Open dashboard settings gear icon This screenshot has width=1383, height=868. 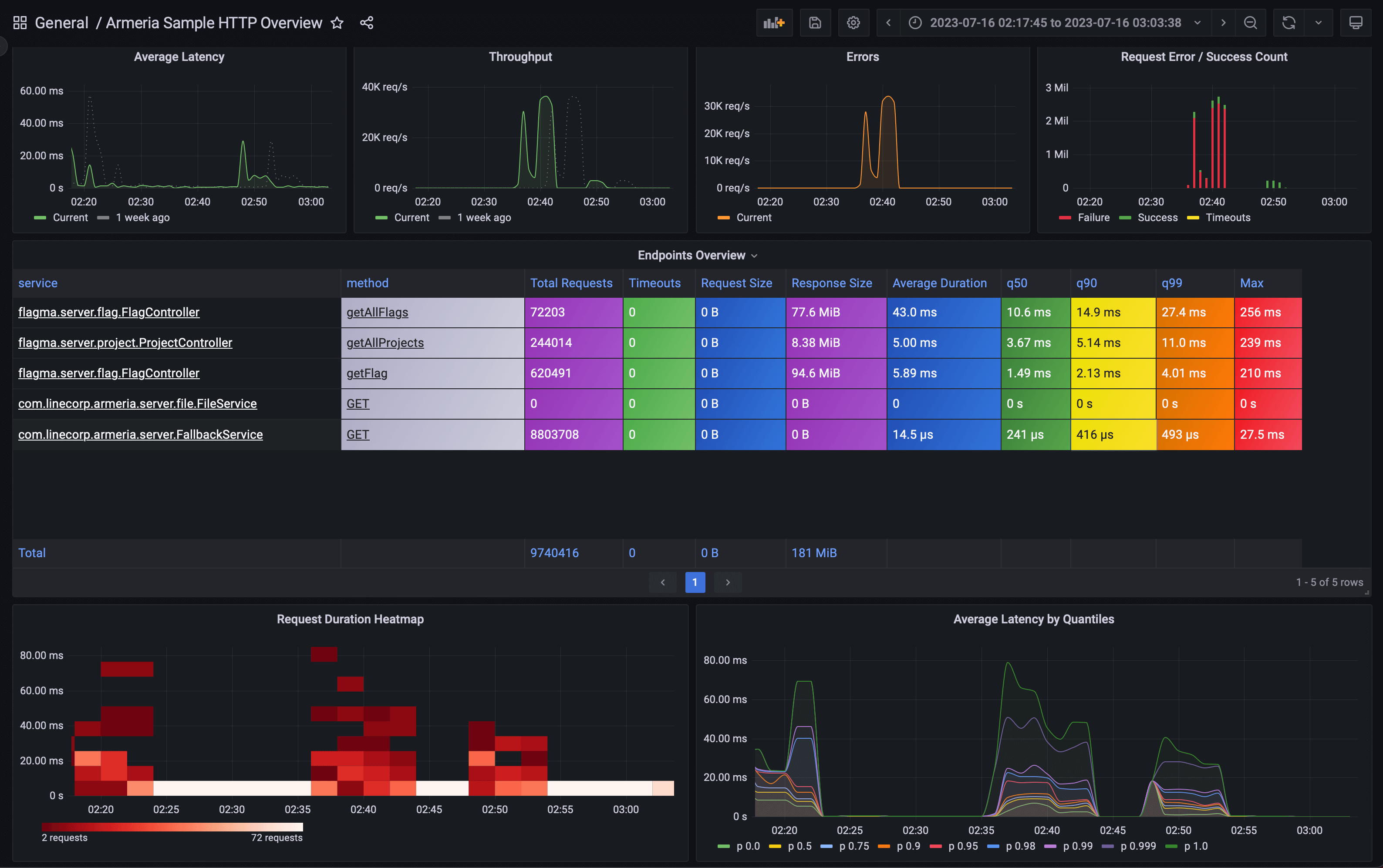coord(853,23)
